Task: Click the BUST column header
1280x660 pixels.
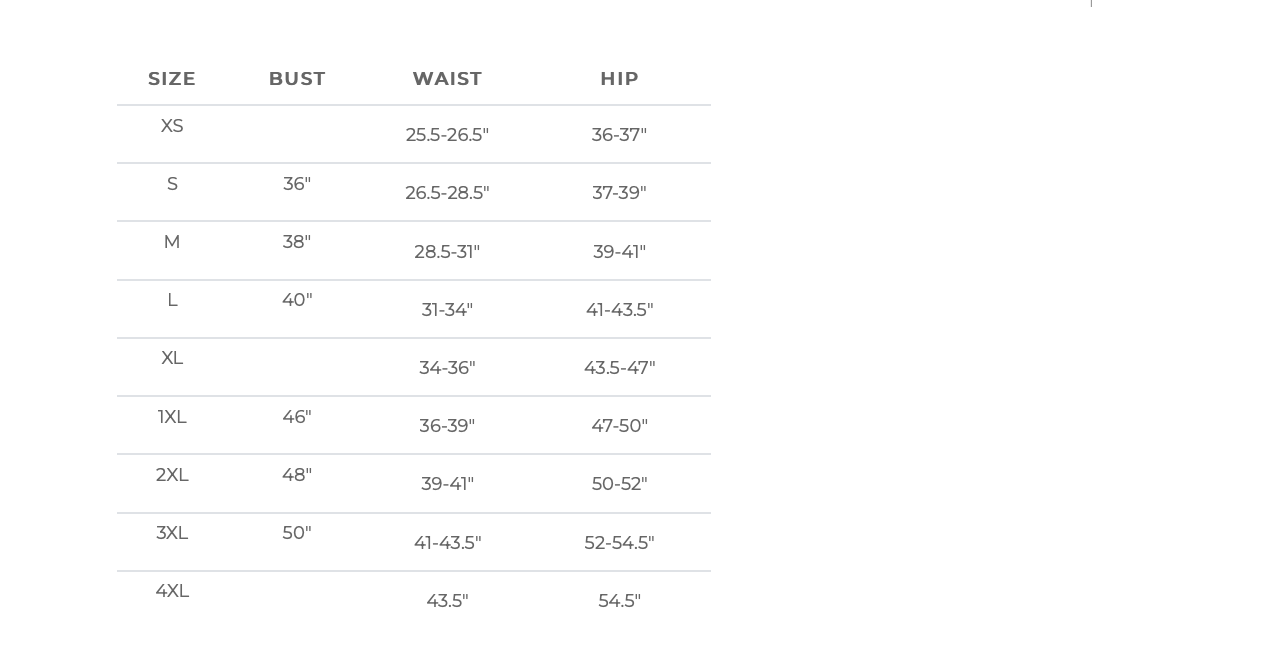Action: pos(297,79)
